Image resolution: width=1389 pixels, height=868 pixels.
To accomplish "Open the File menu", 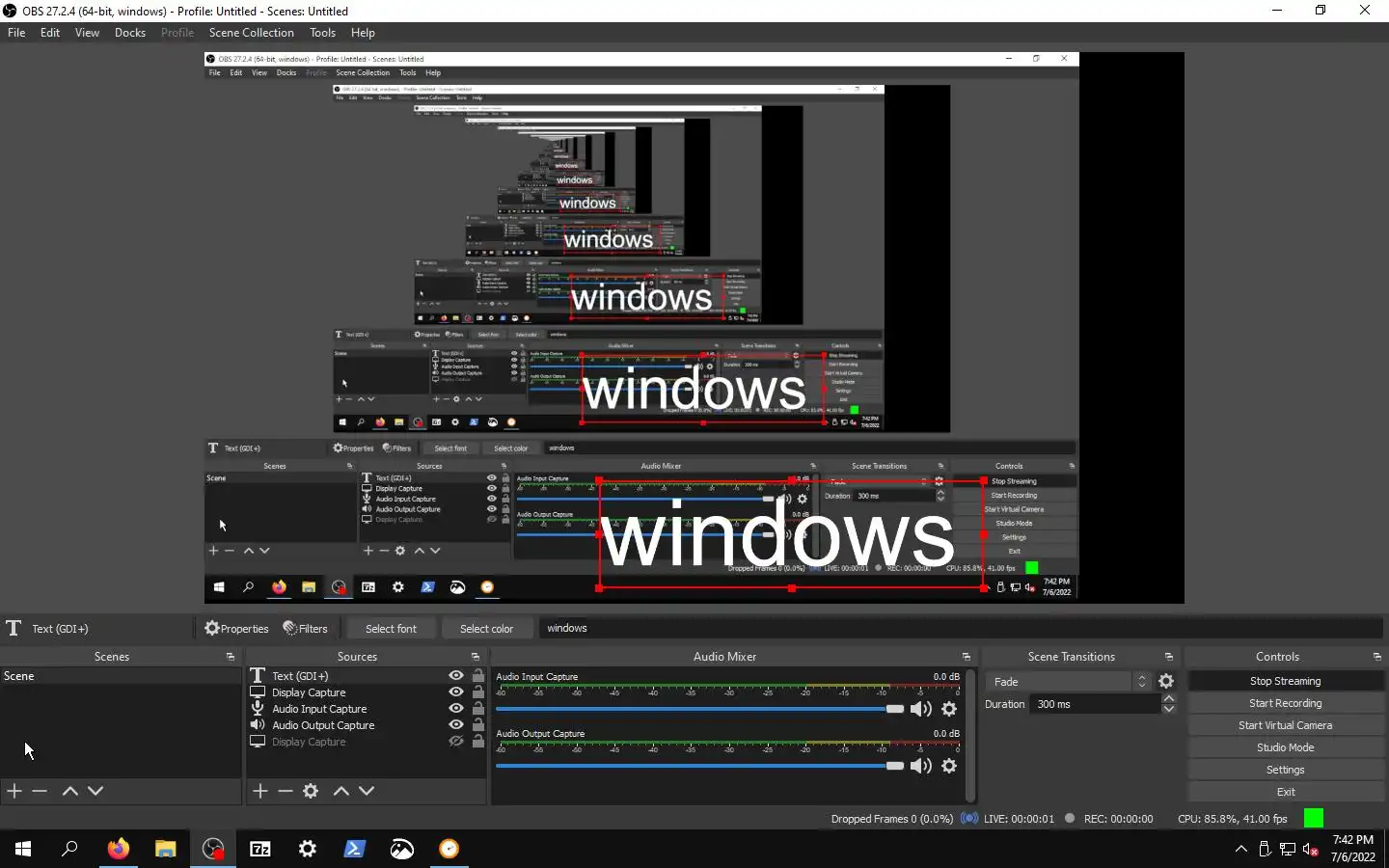I will (x=16, y=33).
